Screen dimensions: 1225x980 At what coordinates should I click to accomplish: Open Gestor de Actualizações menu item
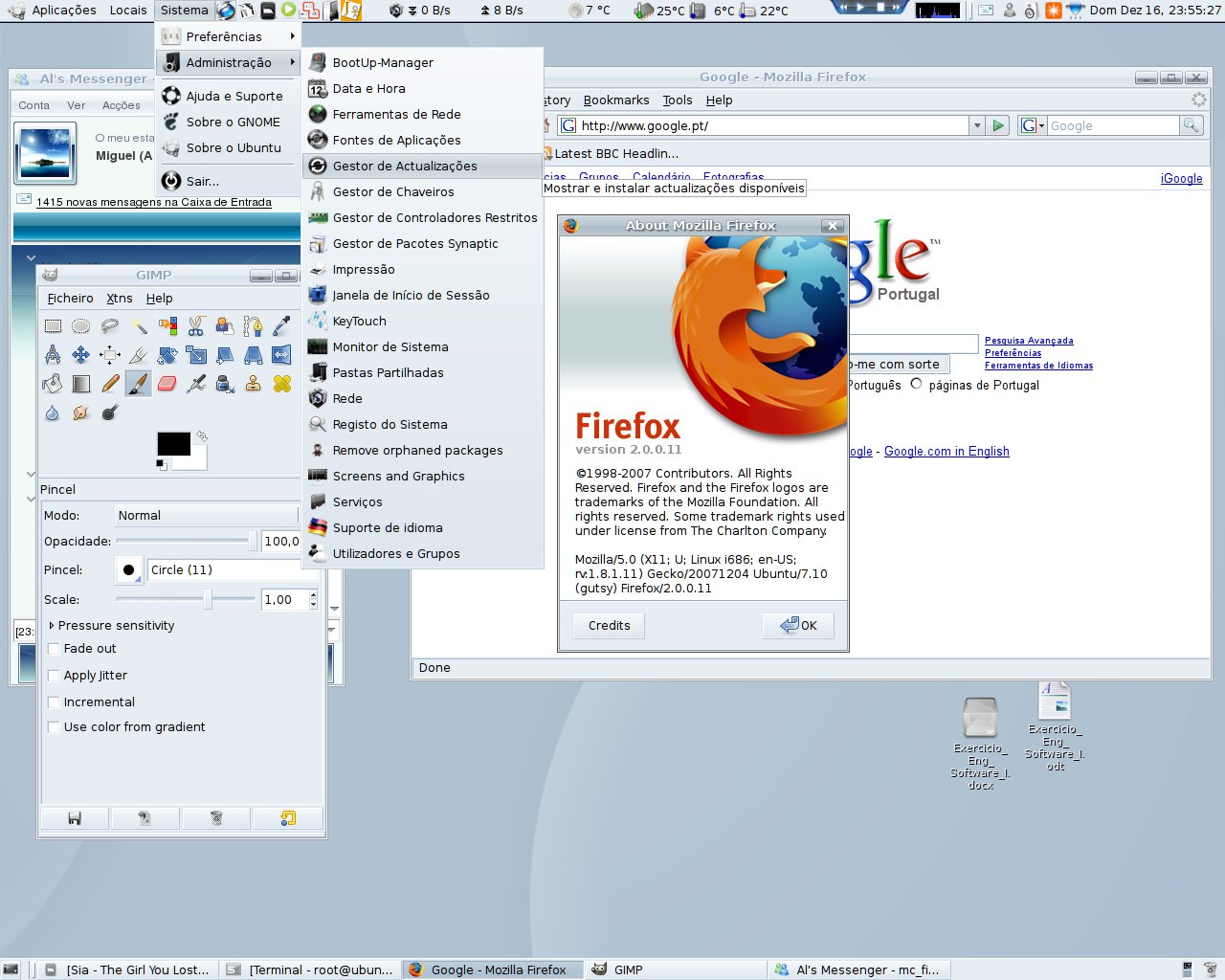pos(422,166)
